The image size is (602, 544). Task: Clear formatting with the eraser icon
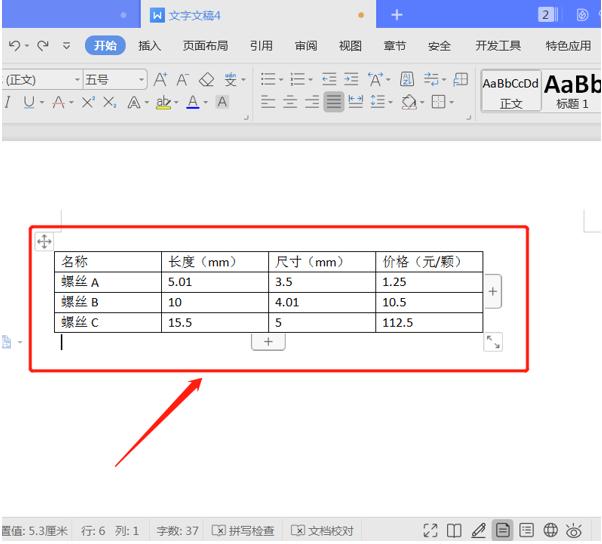point(207,80)
